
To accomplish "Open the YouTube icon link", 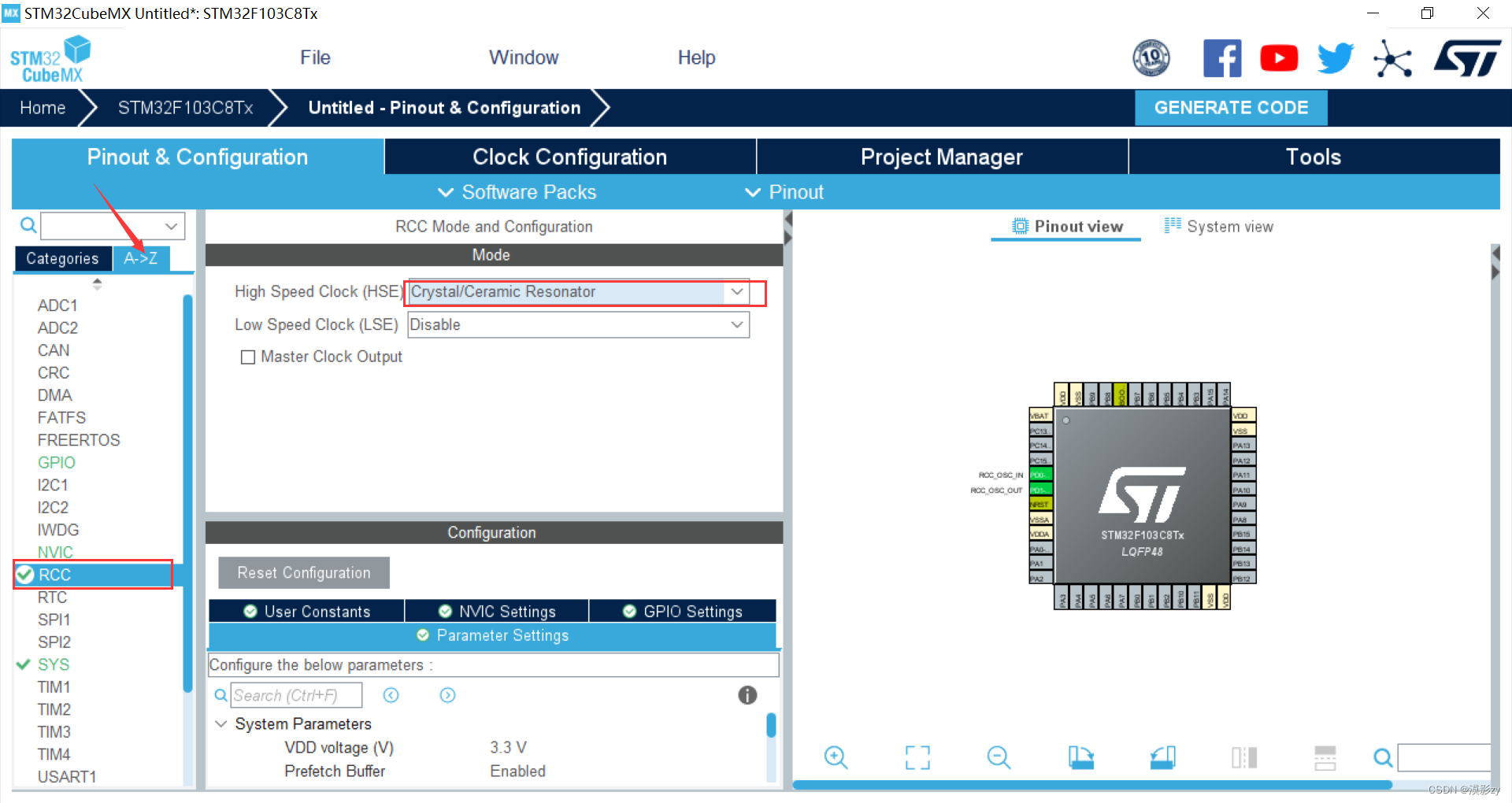I will [1279, 57].
